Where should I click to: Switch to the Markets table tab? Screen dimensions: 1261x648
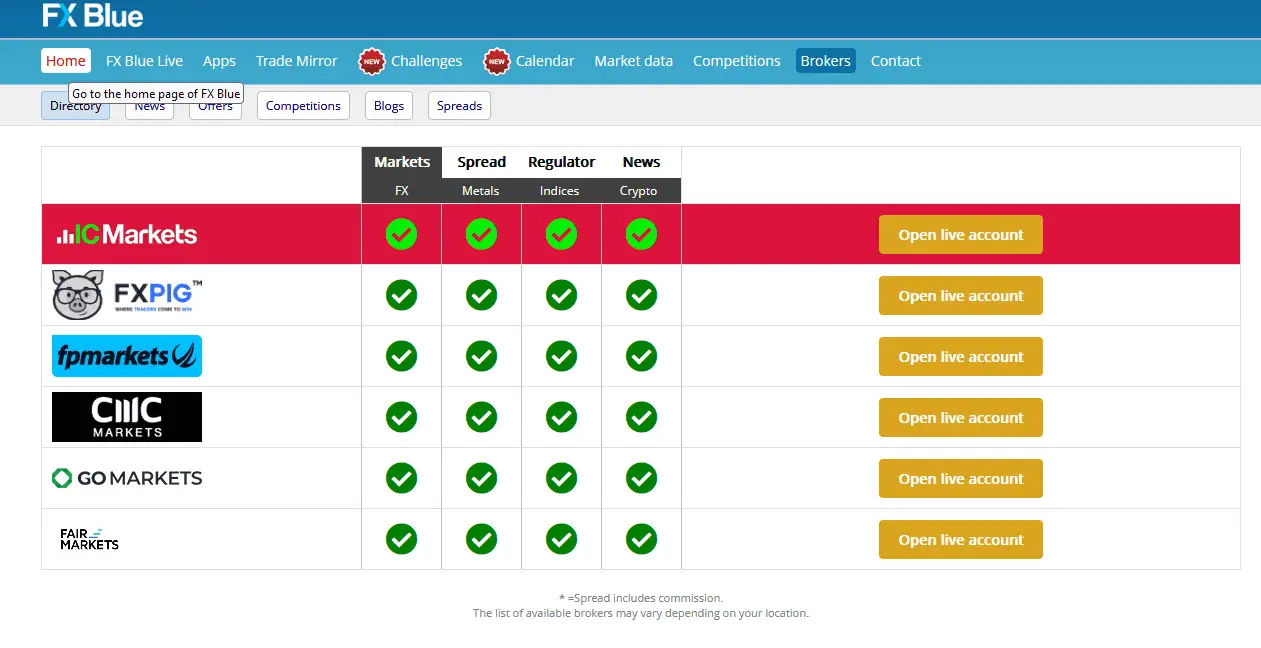402,162
